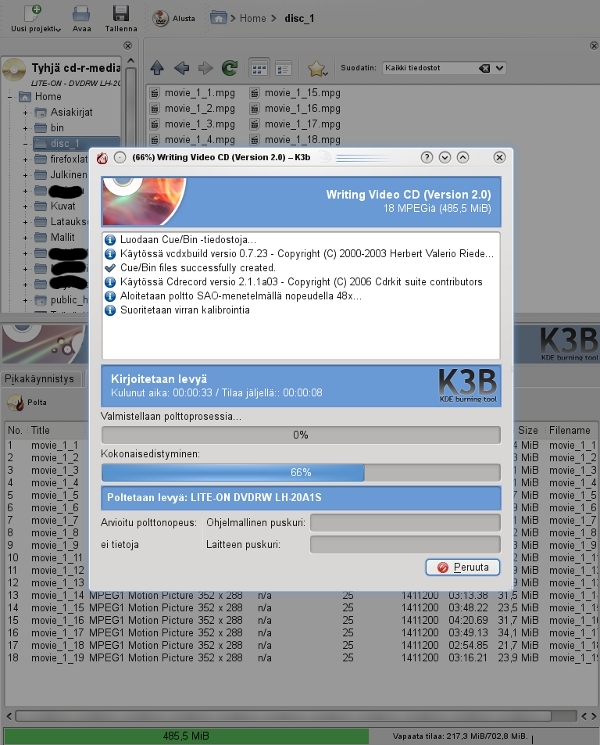Image resolution: width=600 pixels, height=745 pixels.
Task: Clear the Suodatin filter field
Action: (x=484, y=68)
